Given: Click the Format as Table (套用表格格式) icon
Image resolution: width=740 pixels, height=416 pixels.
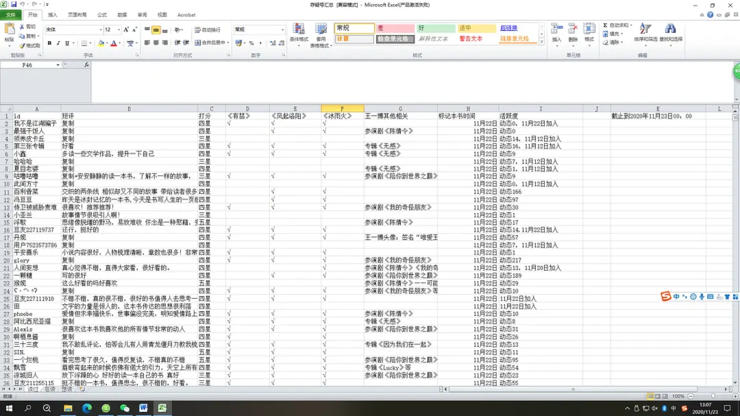Looking at the screenshot, I should [x=321, y=29].
